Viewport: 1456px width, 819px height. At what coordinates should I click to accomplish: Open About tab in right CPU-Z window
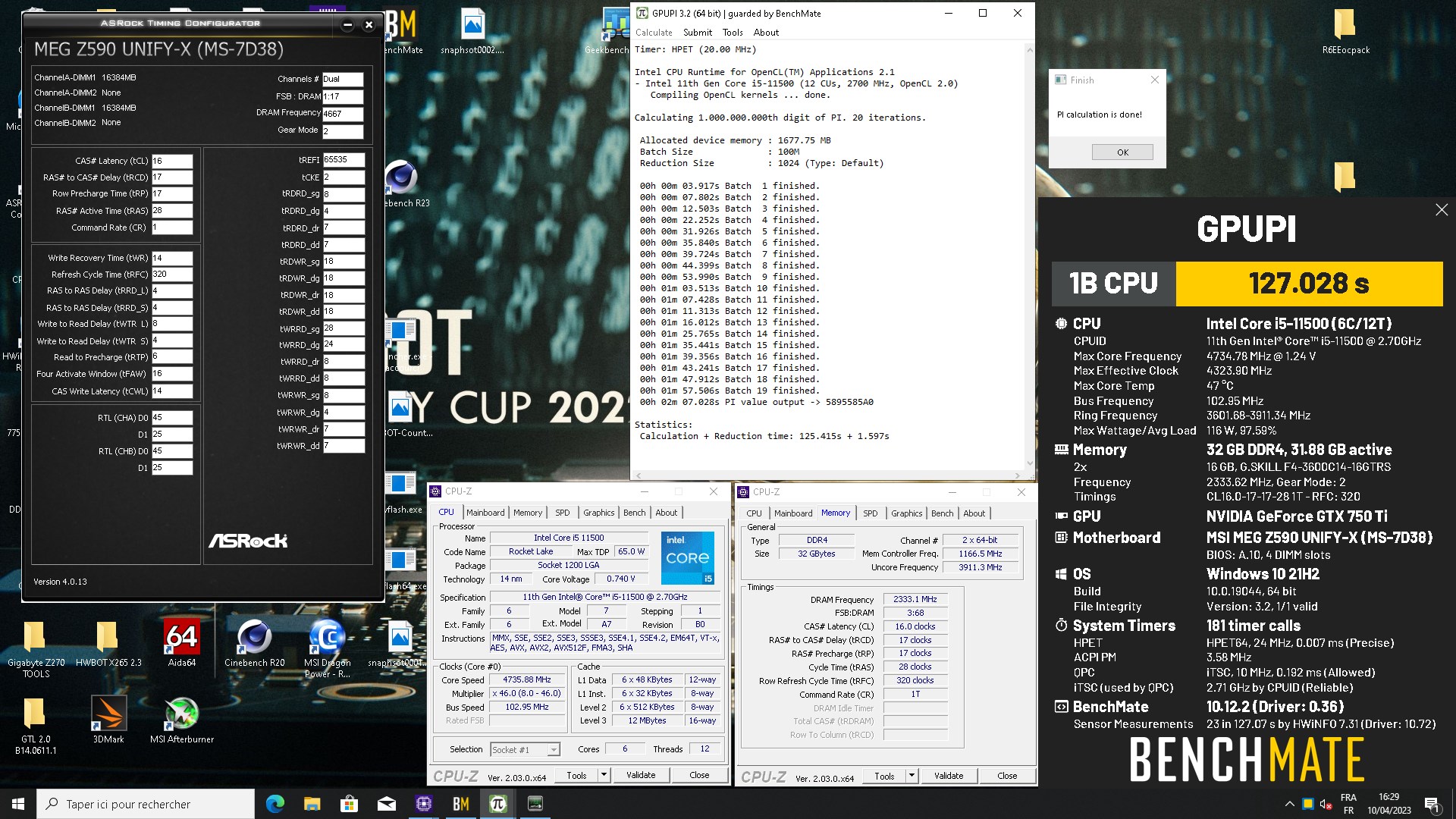pyautogui.click(x=974, y=513)
